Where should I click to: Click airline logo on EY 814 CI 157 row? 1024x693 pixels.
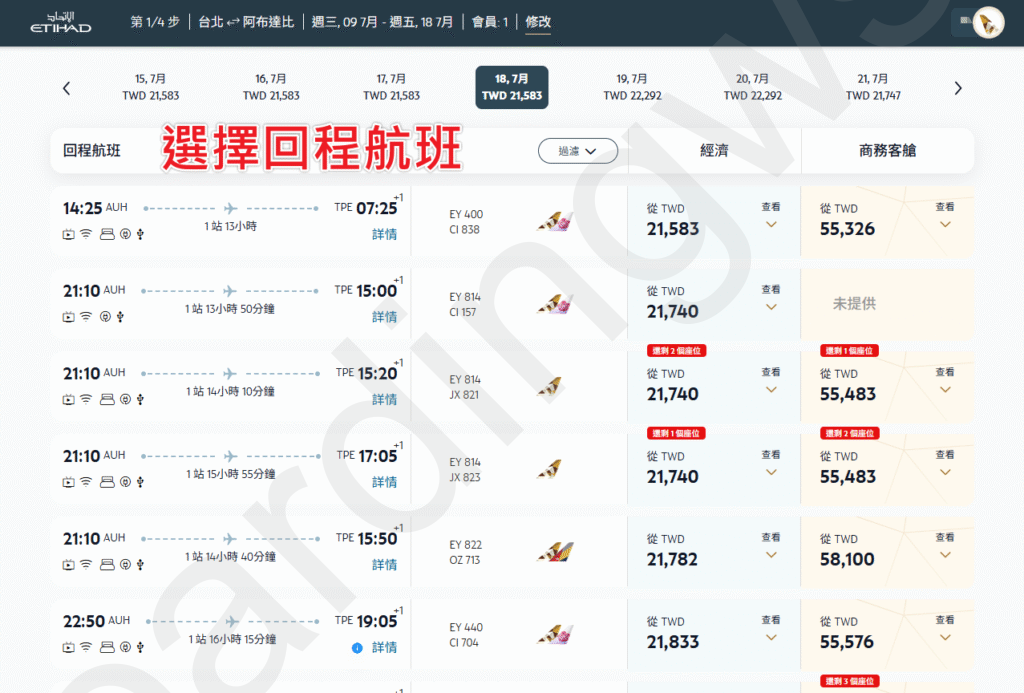tap(554, 304)
